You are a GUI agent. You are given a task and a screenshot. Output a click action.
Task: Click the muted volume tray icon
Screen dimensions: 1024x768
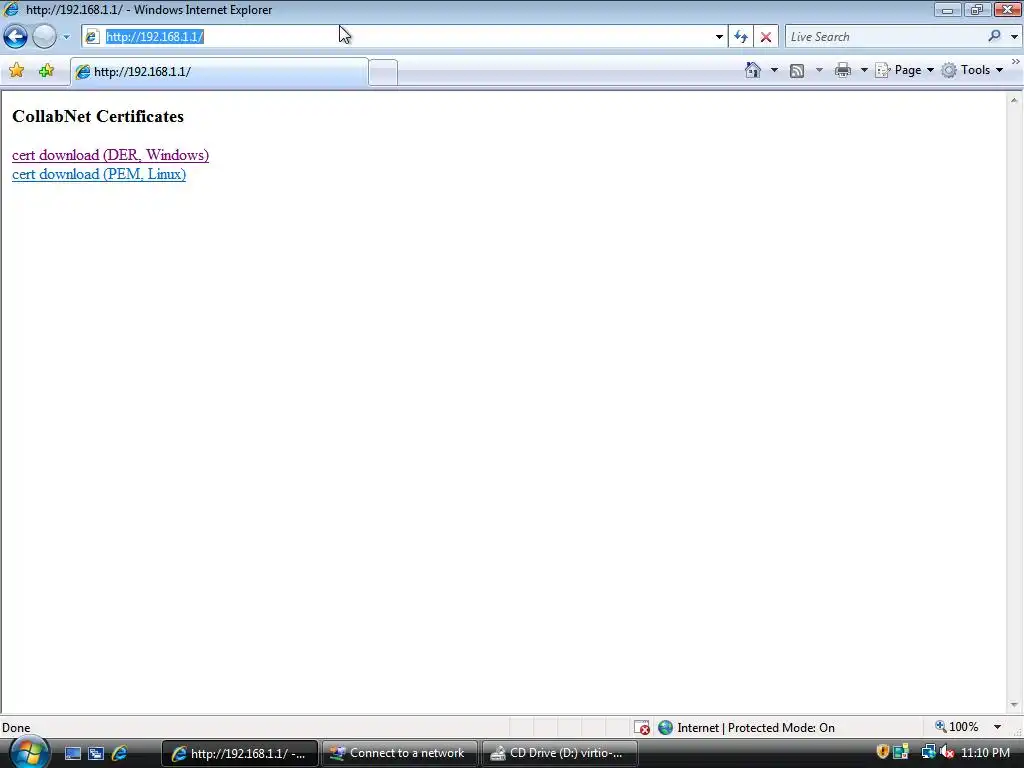(947, 752)
